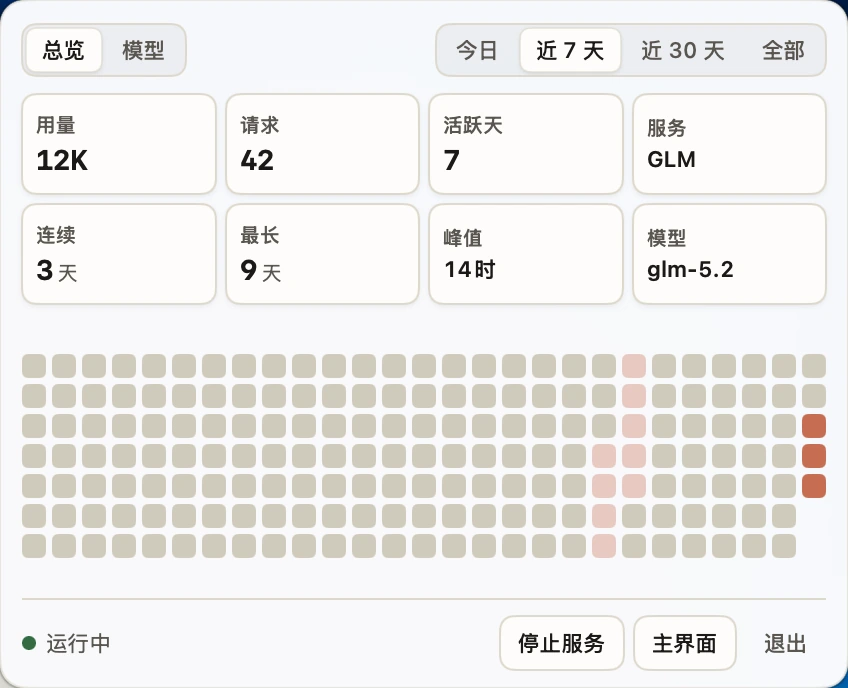Show 全部 time range
Viewport: 848px width, 688px height.
(783, 50)
